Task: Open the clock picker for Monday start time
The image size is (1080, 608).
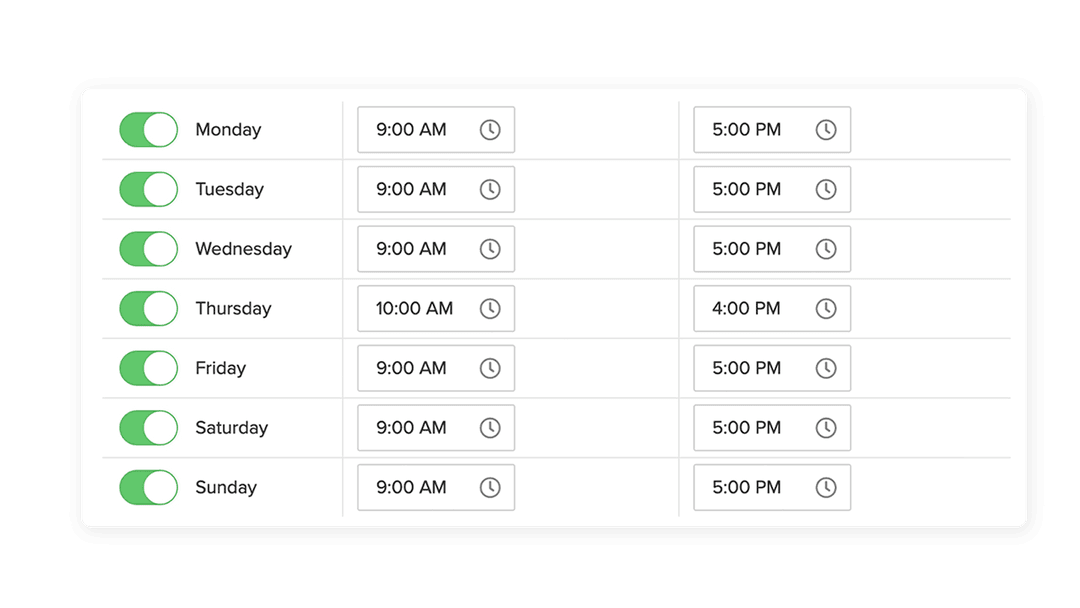Action: [490, 129]
